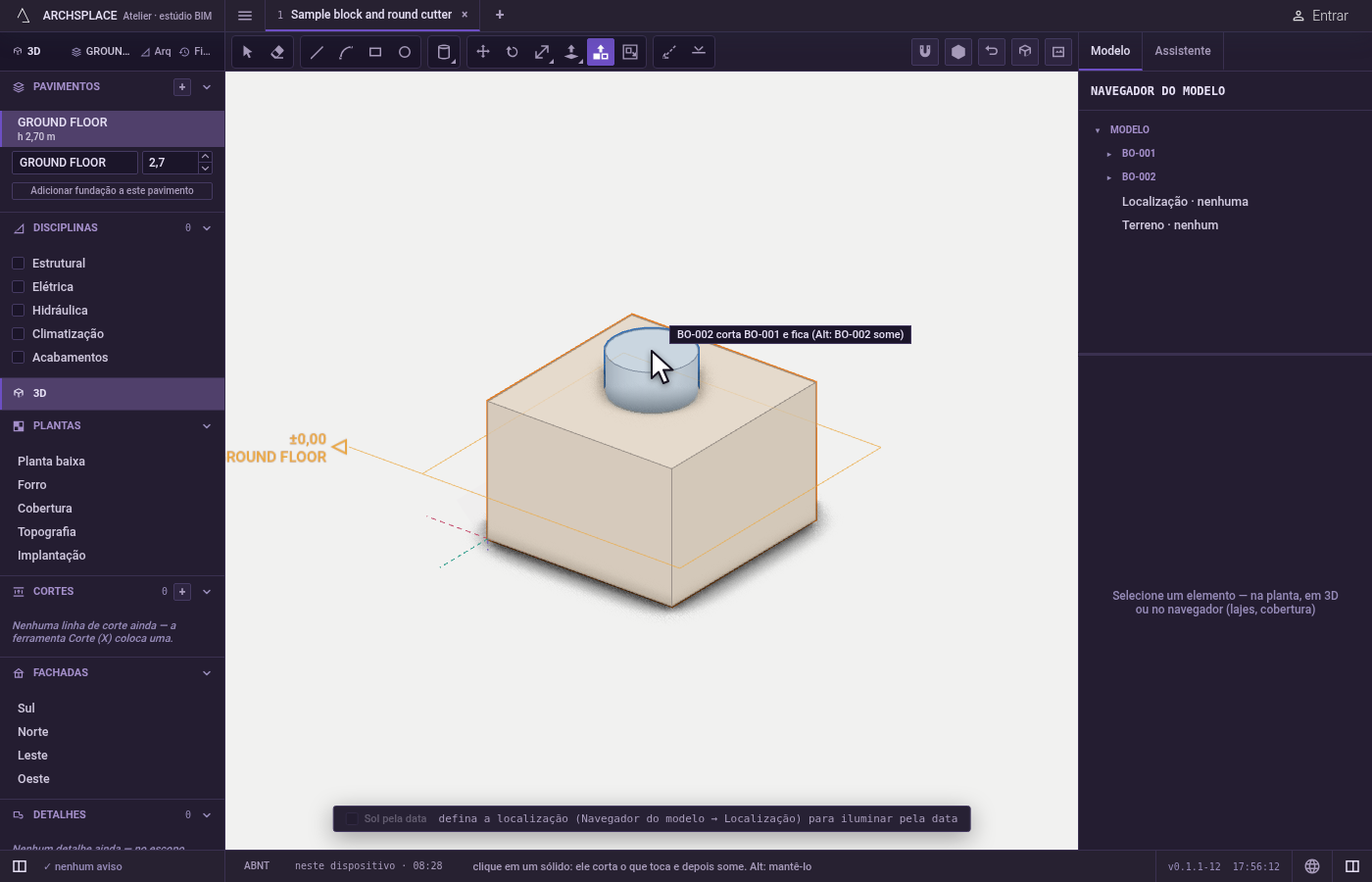Choose the line drawing tool
The width and height of the screenshot is (1372, 882).
pos(317,52)
